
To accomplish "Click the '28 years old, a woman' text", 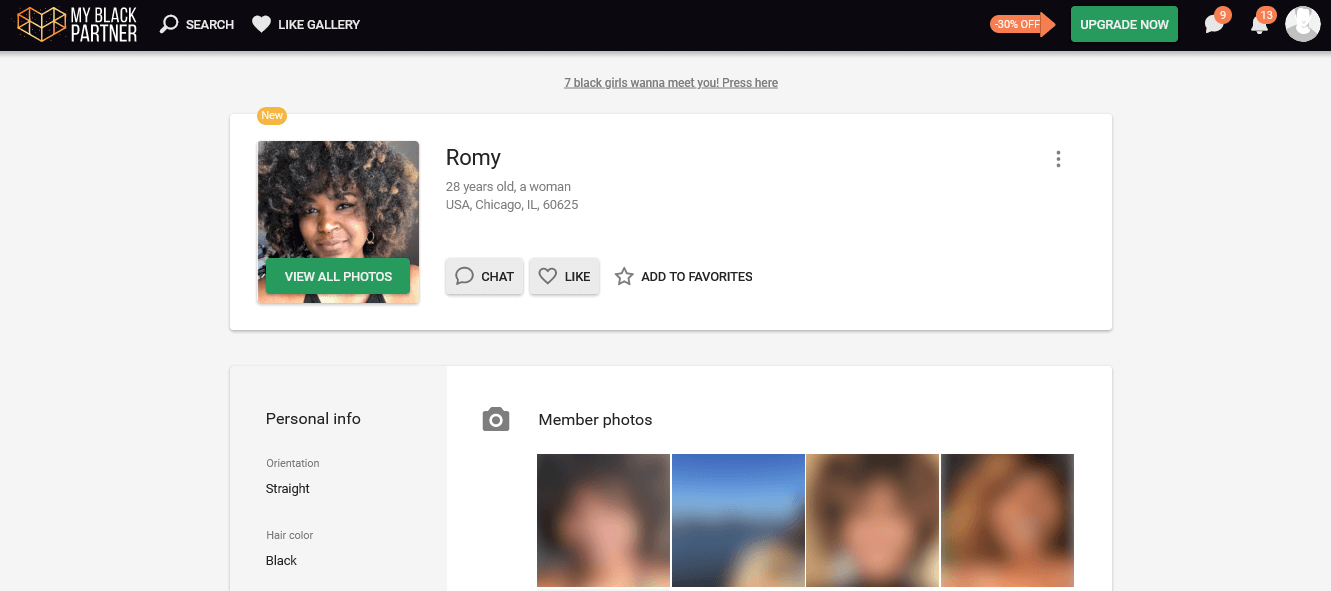I will tap(508, 187).
